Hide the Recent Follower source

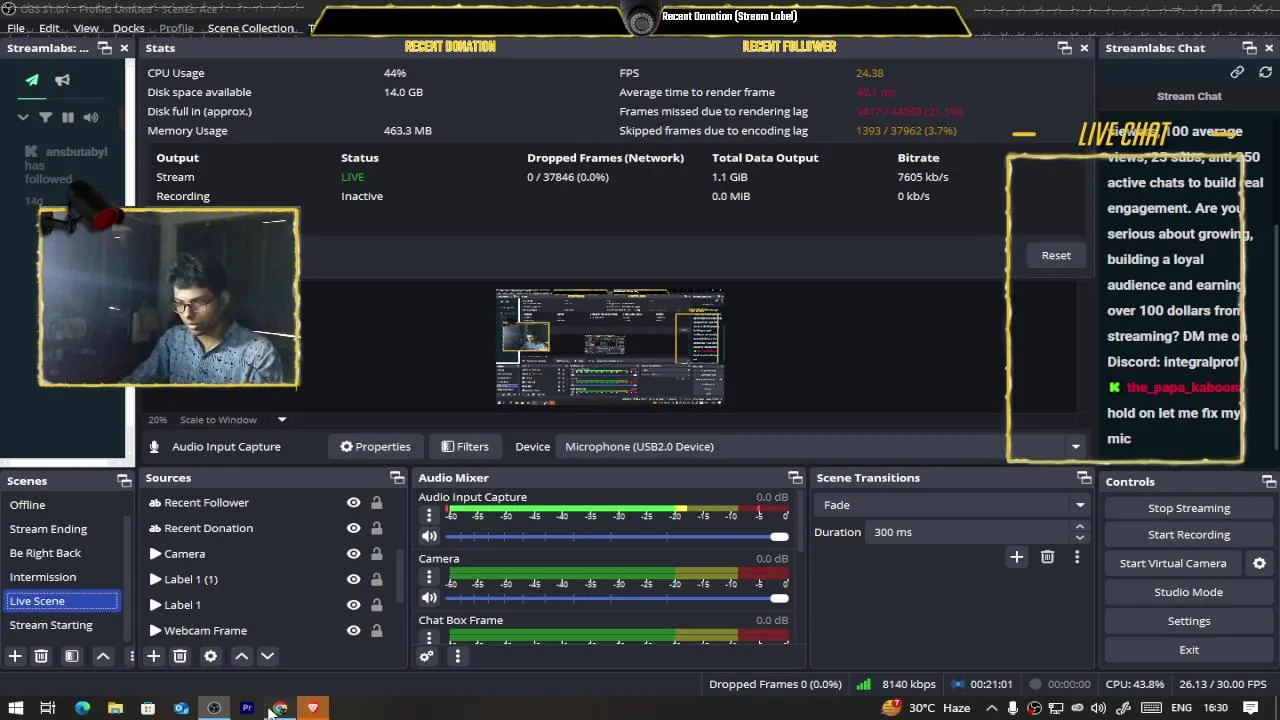353,503
